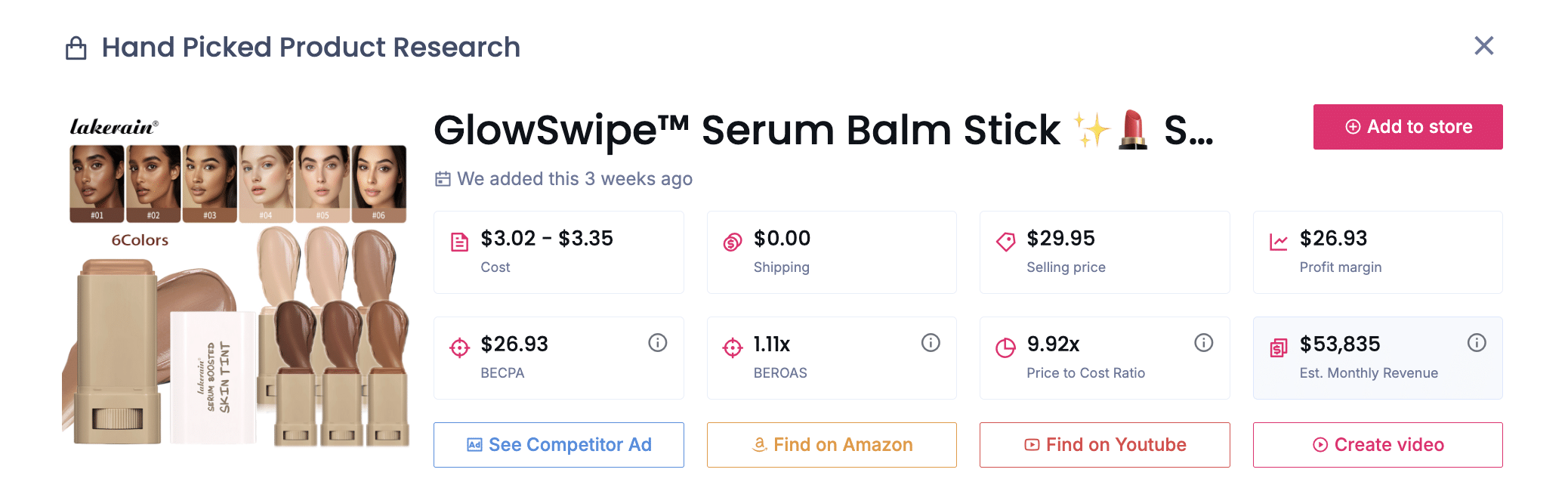Add product to store
Image resolution: width=1568 pixels, height=488 pixels.
[x=1408, y=127]
